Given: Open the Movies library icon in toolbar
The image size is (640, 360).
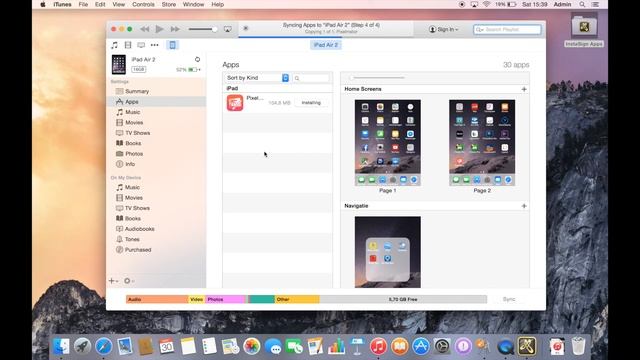Looking at the screenshot, I should [128, 45].
